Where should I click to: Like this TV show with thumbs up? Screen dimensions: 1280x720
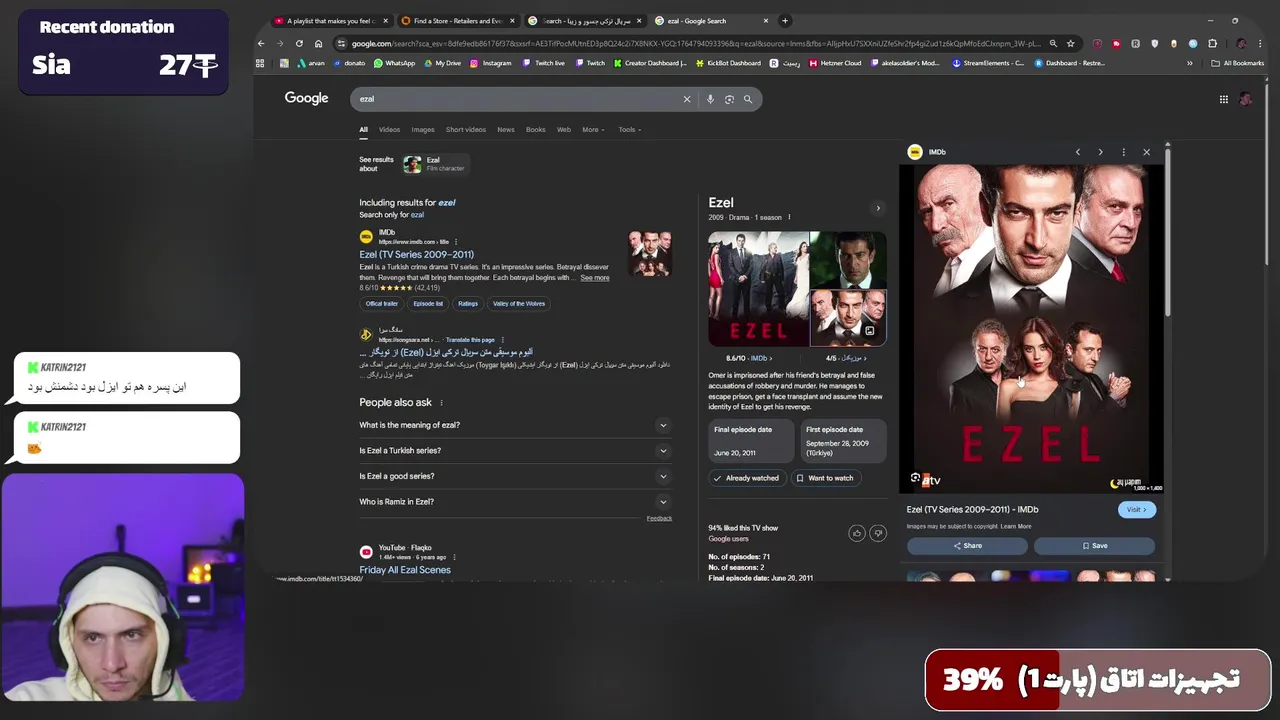(x=857, y=533)
